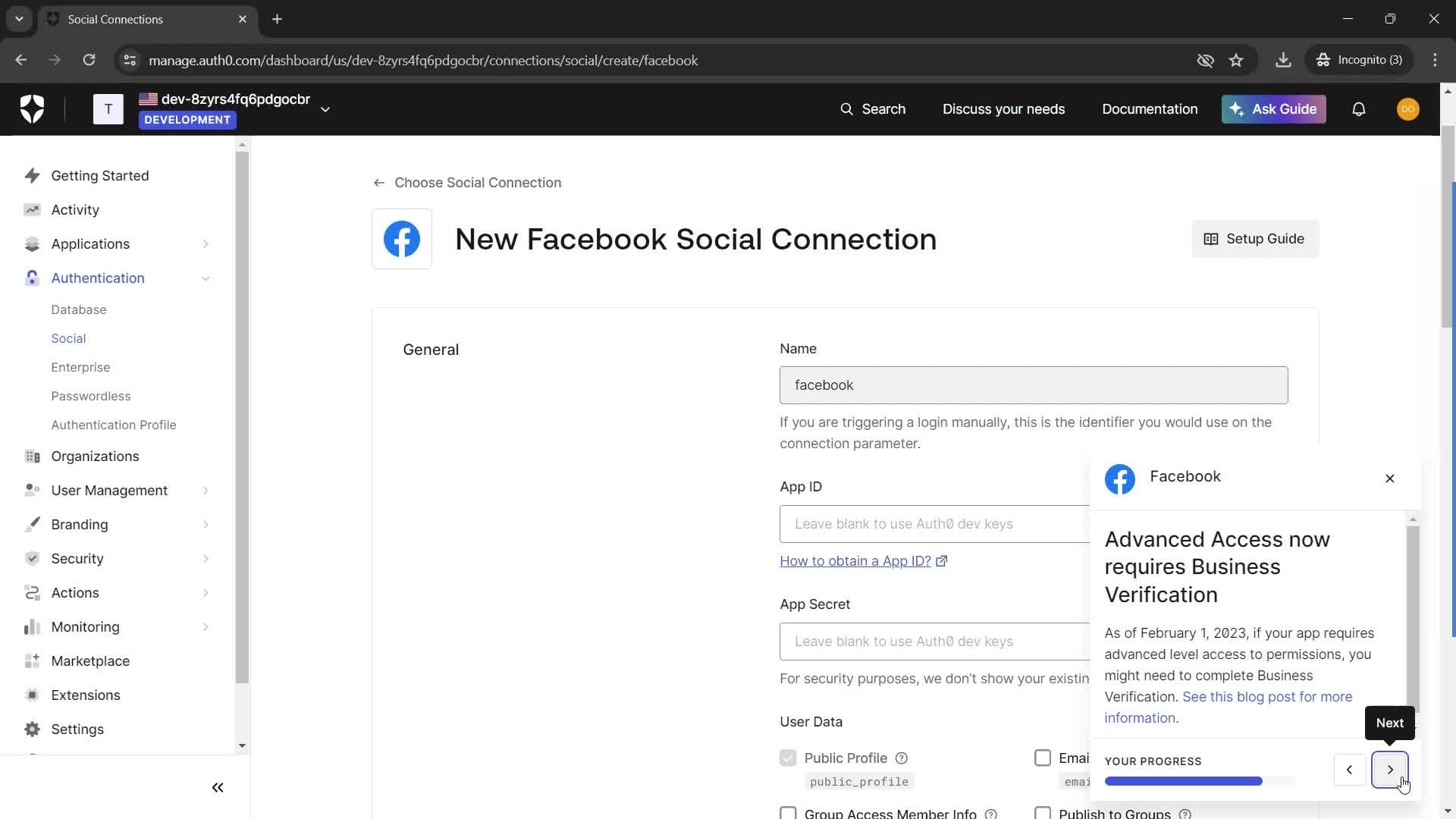This screenshot has height=819, width=1456.
Task: Click the Auth0 shield logo
Action: [x=32, y=109]
